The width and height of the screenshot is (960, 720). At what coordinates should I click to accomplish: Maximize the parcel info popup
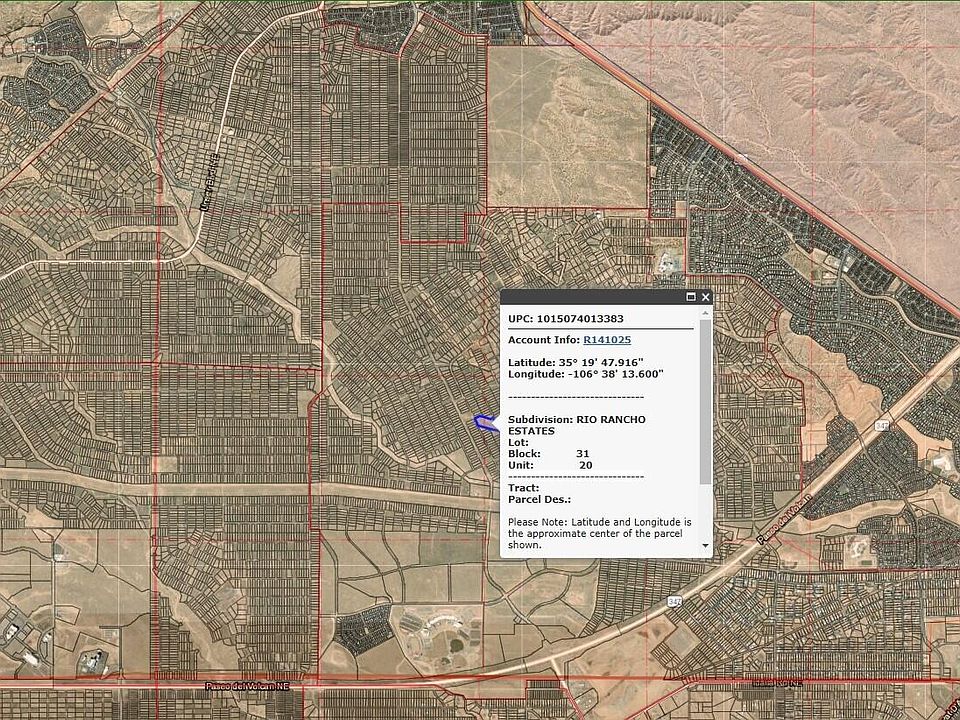690,297
